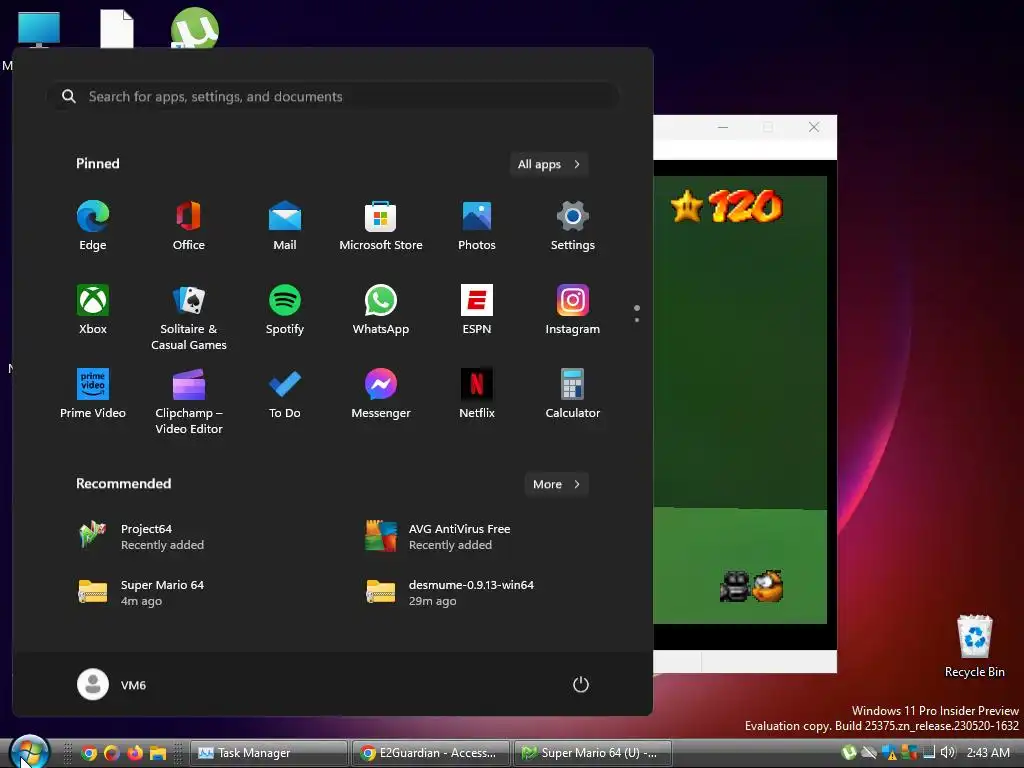The height and width of the screenshot is (768, 1024).
Task: Focus the Start menu search field
Action: 332,97
